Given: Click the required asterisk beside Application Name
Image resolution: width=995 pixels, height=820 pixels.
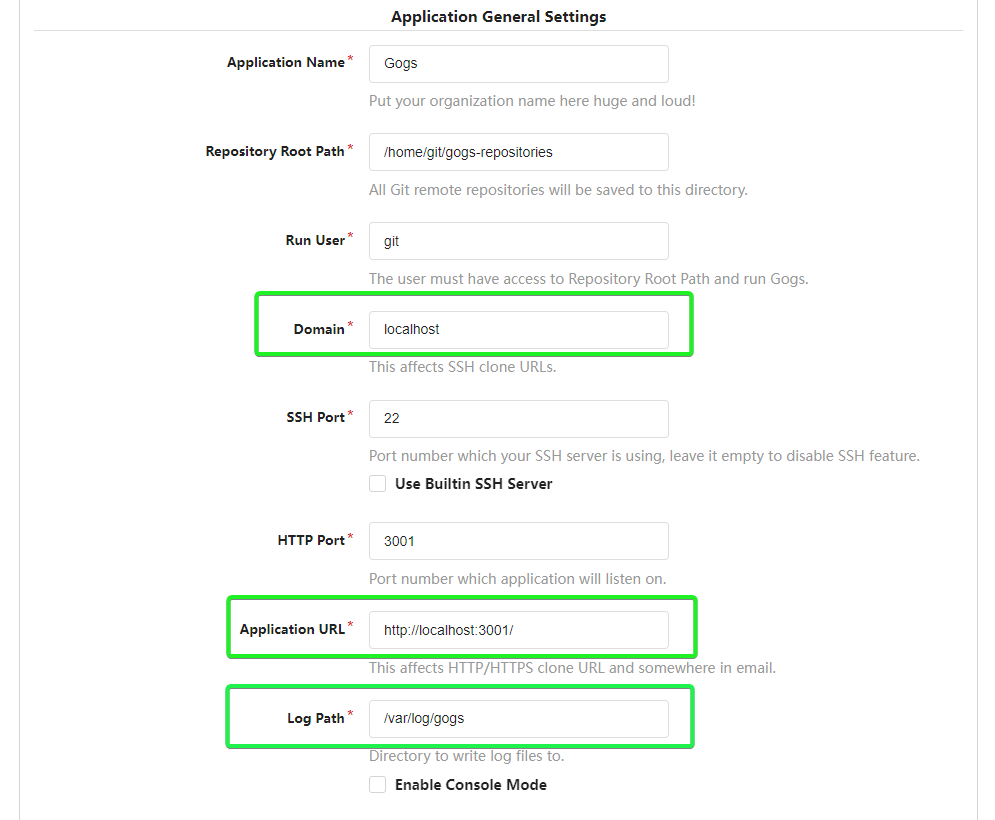Looking at the screenshot, I should coord(350,57).
